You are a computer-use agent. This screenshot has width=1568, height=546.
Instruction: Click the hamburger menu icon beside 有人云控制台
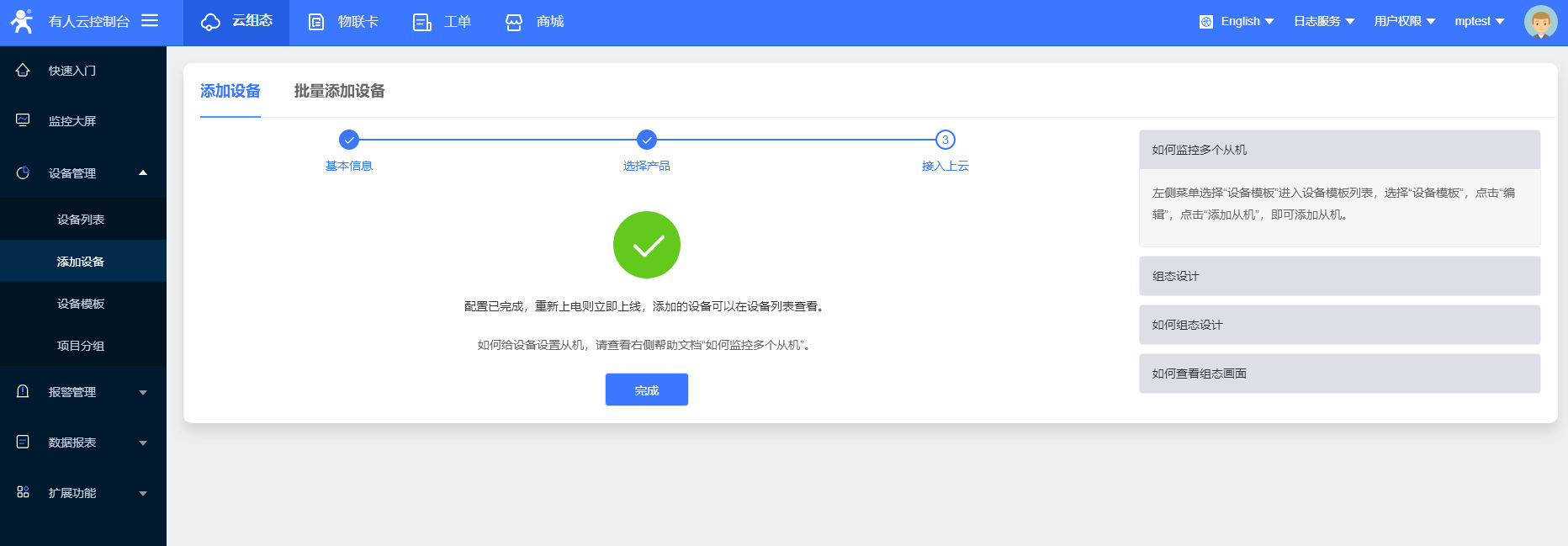[150, 20]
